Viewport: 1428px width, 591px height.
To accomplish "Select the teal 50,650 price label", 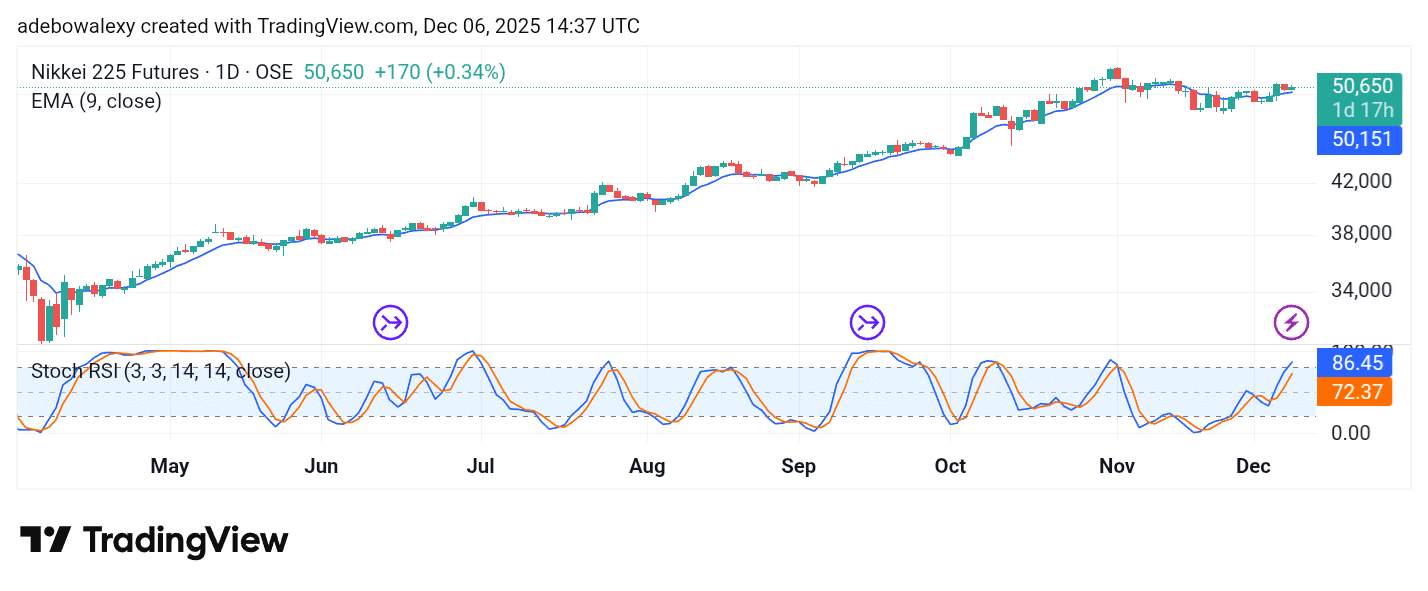I will click(1359, 87).
